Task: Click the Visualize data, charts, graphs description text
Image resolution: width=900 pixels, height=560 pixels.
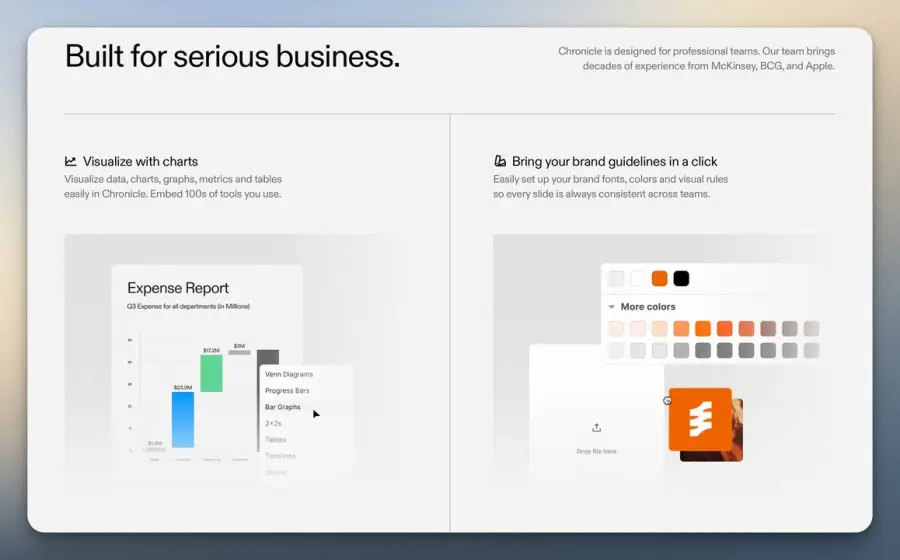Action: pos(173,186)
